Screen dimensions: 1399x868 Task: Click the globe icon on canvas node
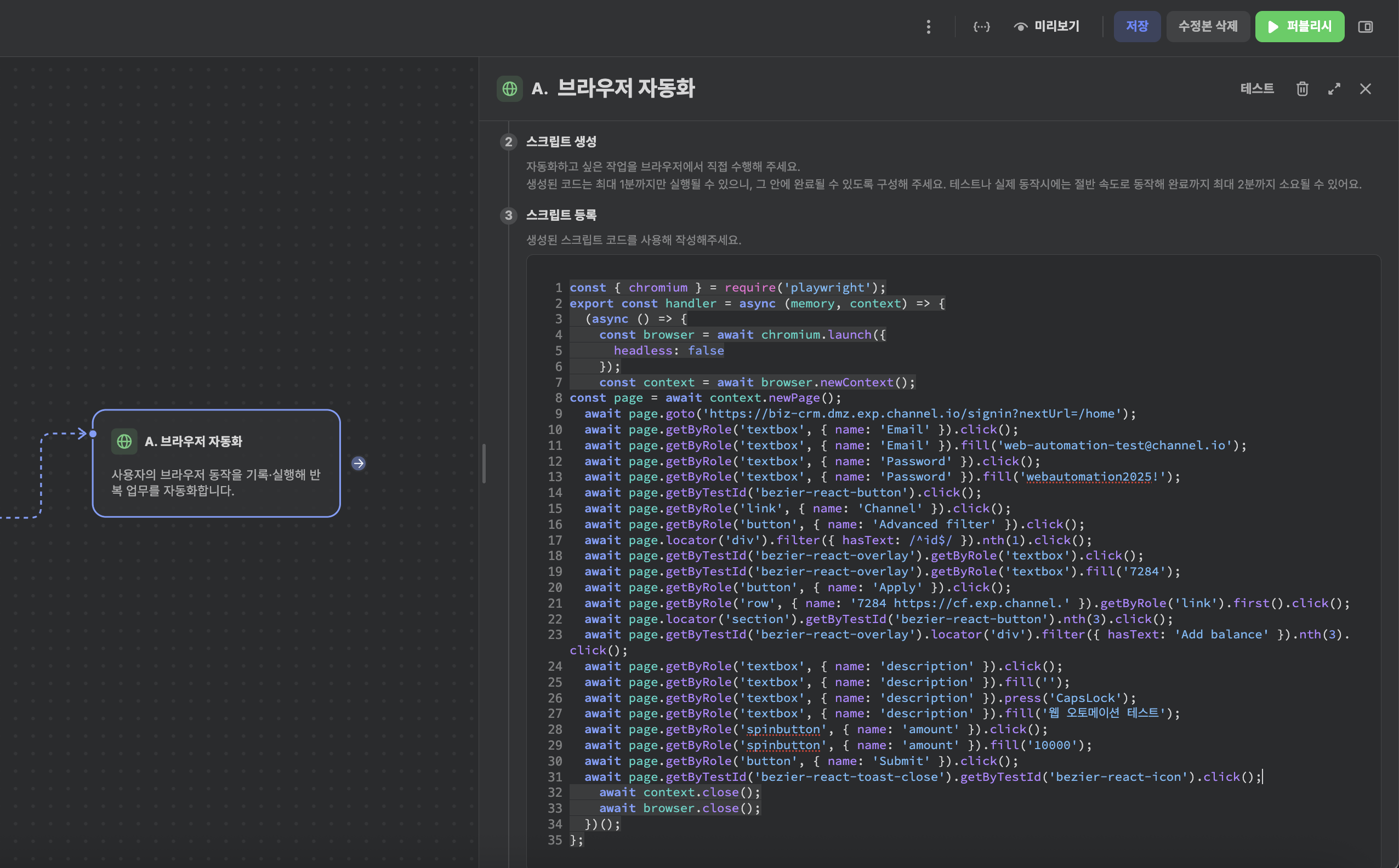pyautogui.click(x=124, y=442)
